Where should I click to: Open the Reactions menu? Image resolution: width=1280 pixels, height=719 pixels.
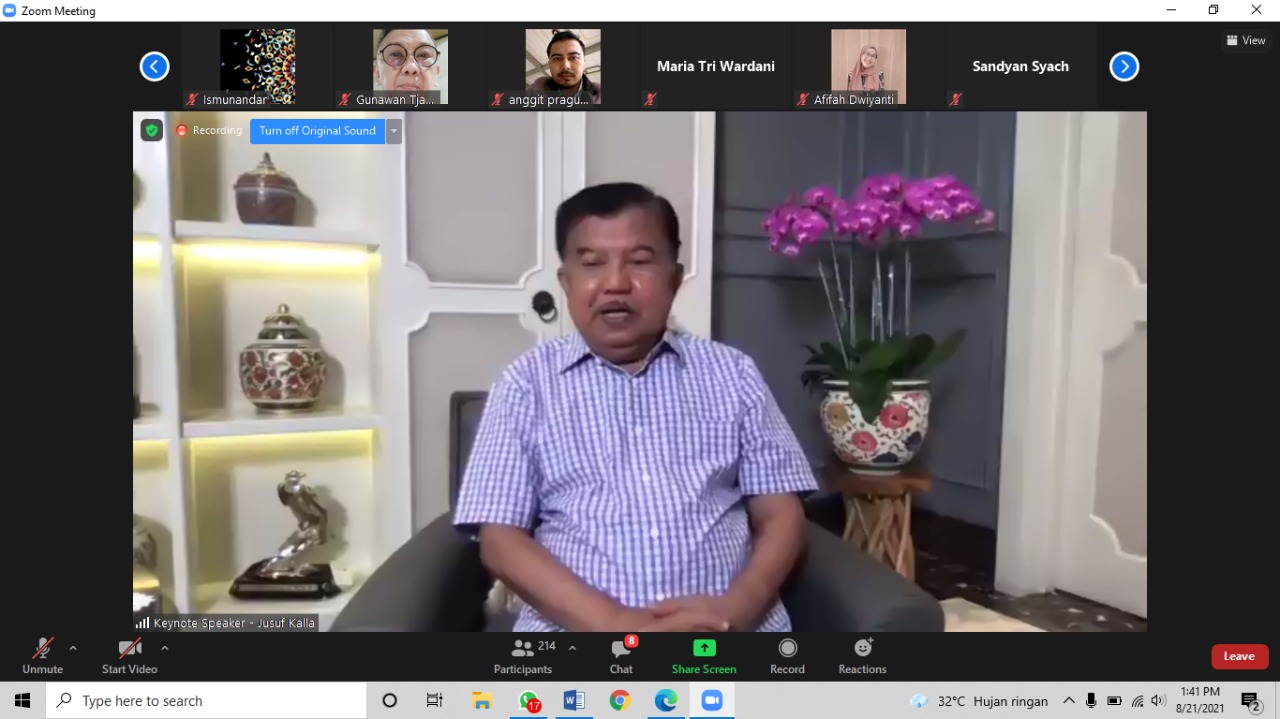(x=861, y=655)
